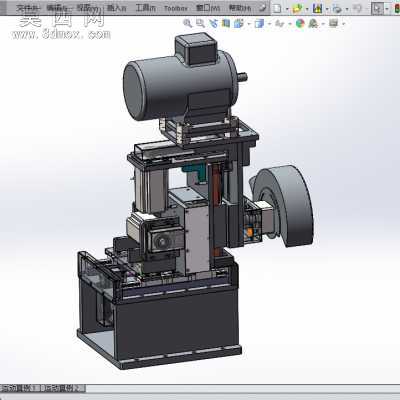Open the 窗口 (Window) menu

(208, 8)
